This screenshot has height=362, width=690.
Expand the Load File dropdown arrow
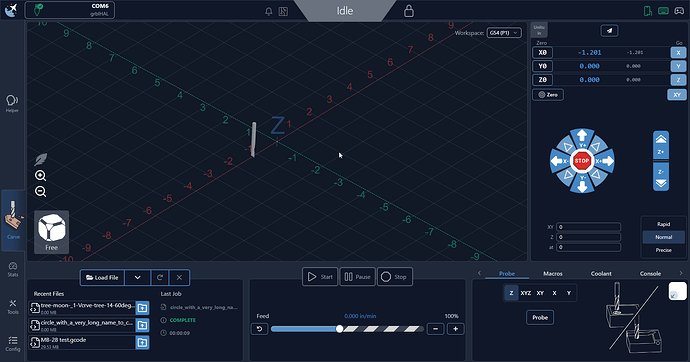pos(137,278)
